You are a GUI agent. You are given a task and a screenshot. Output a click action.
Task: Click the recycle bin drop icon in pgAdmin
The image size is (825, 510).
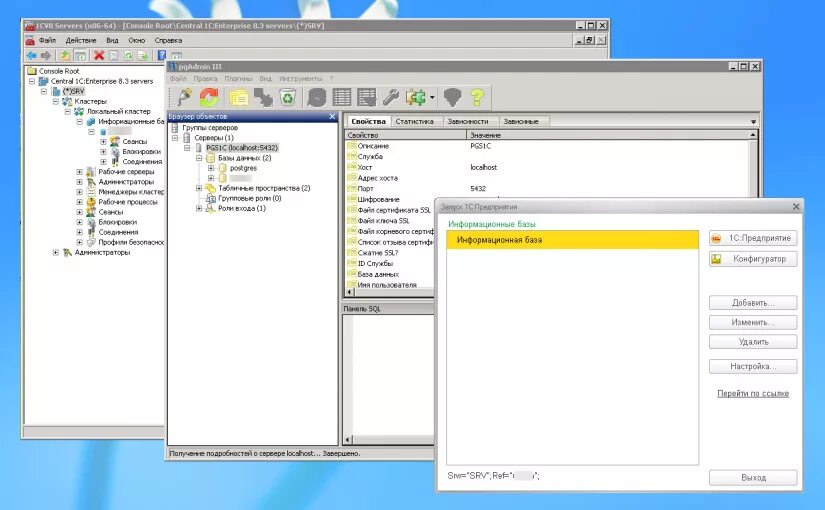click(288, 97)
